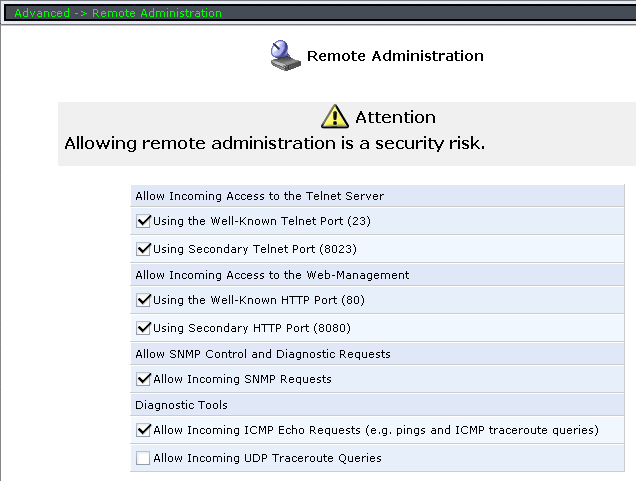Viewport: 636px width, 481px height.
Task: Go to Advanced in the breadcrumb
Action: pyautogui.click(x=42, y=14)
